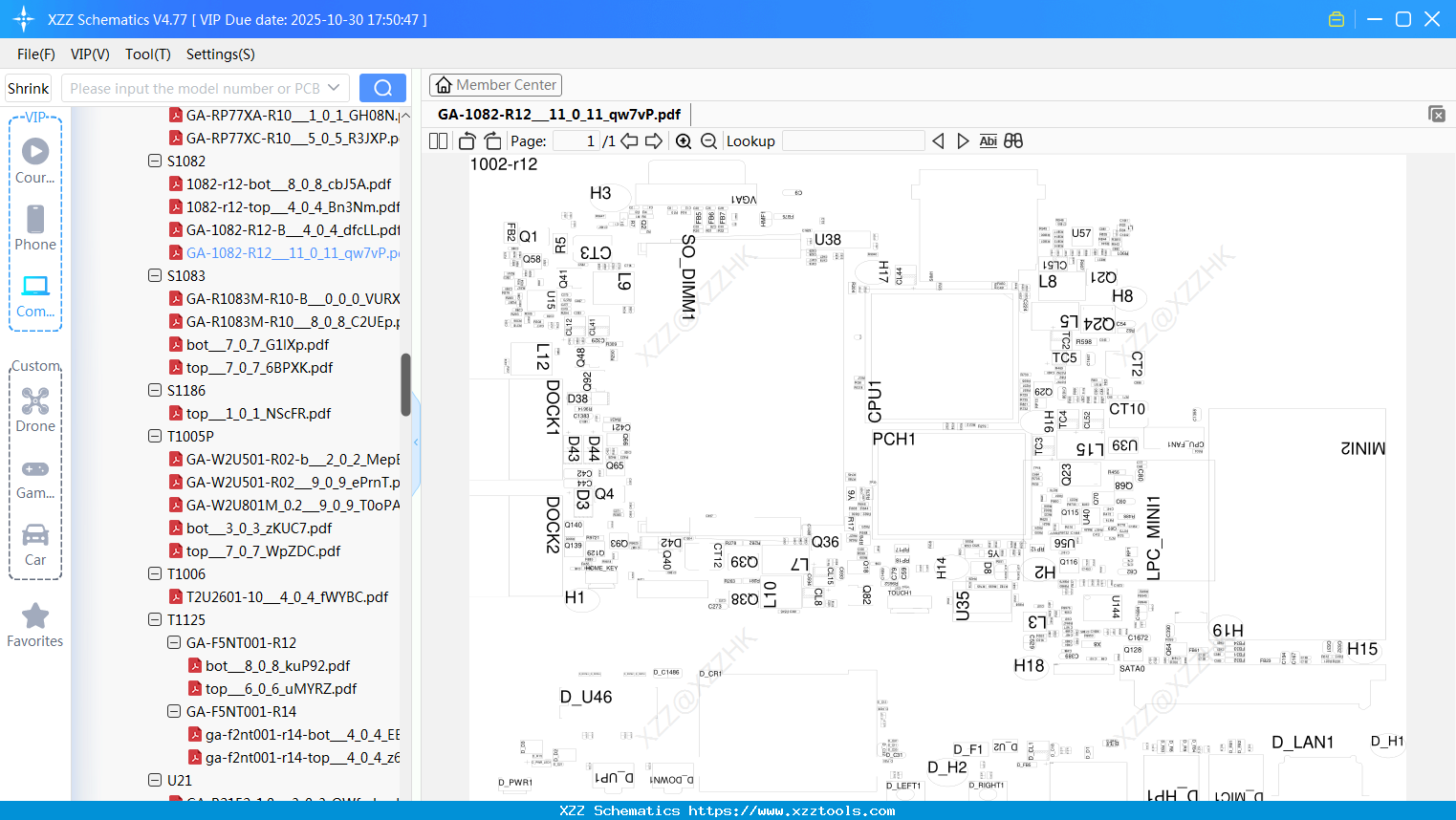
Task: Click the Member Center house icon
Action: (x=444, y=85)
